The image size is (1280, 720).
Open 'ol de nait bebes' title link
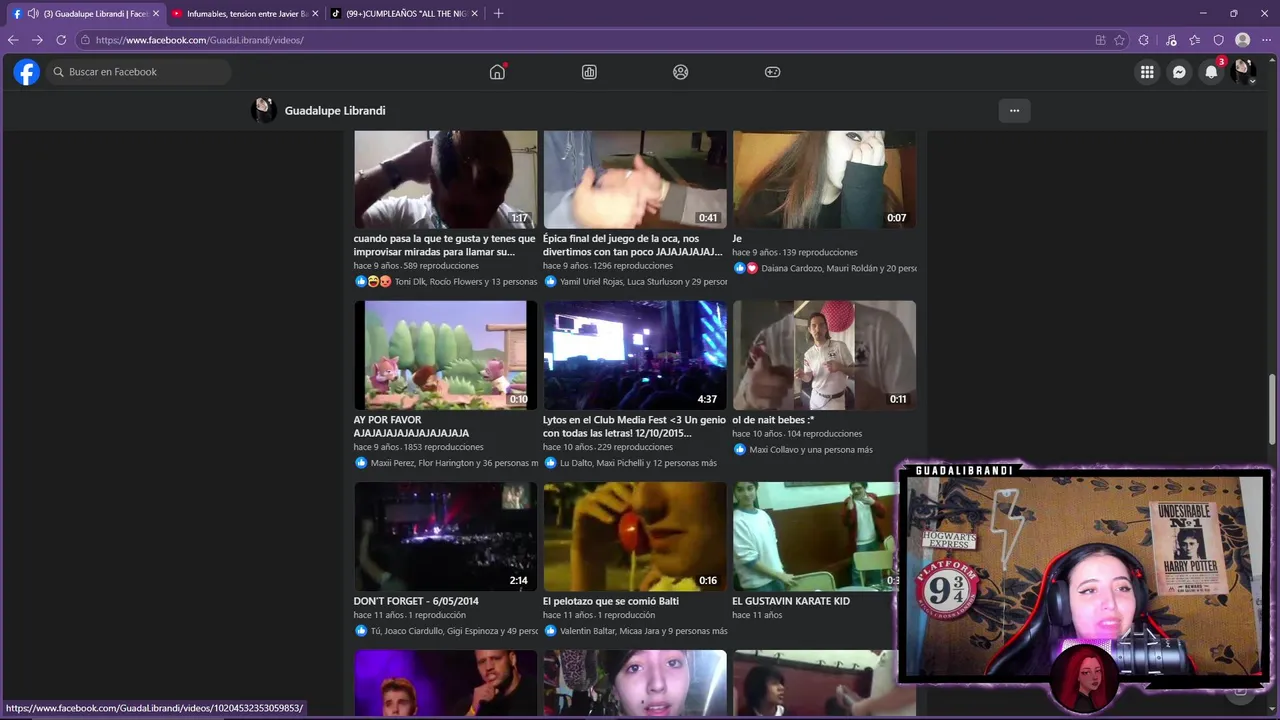click(773, 420)
